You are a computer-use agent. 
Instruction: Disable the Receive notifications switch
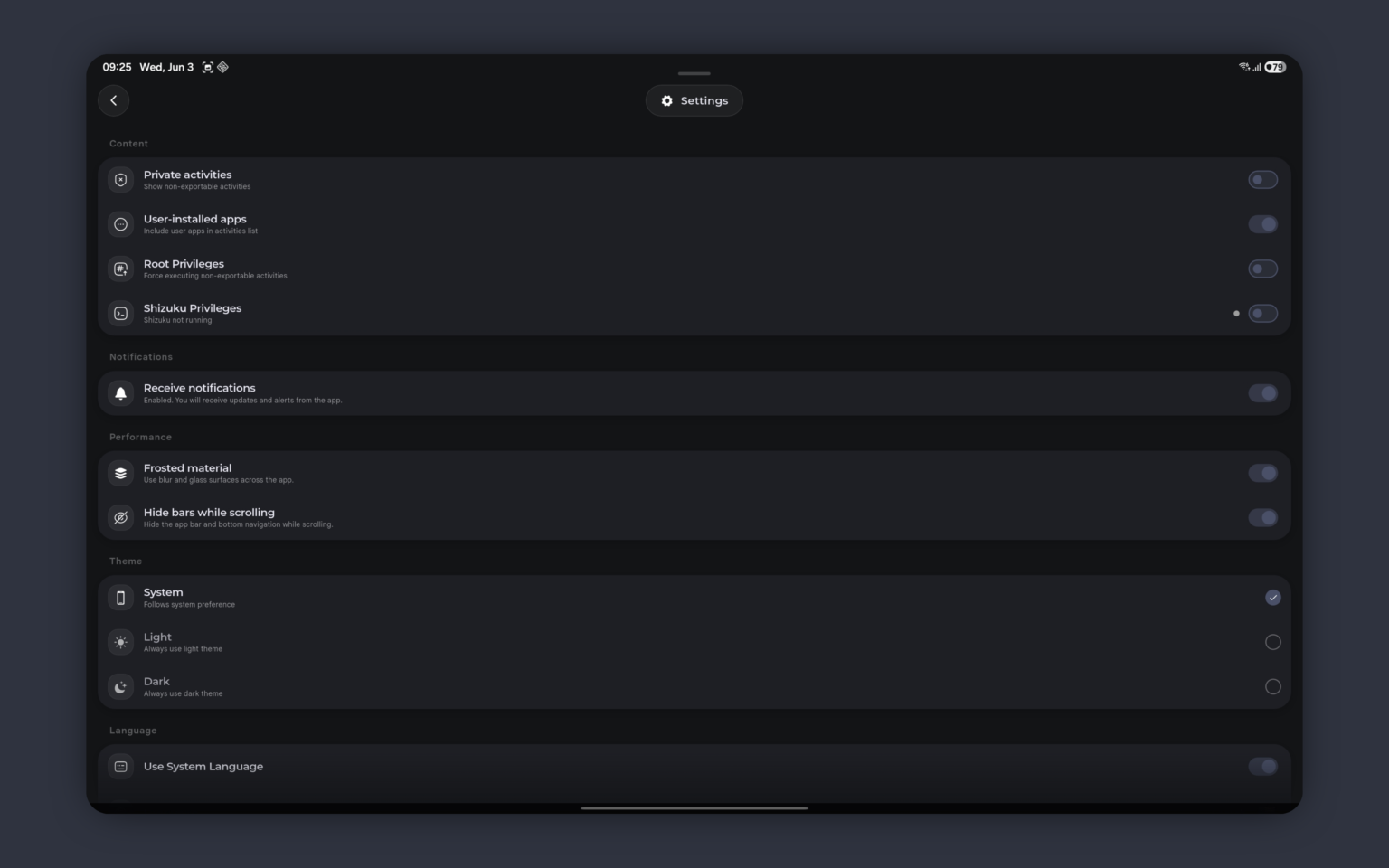pos(1262,393)
